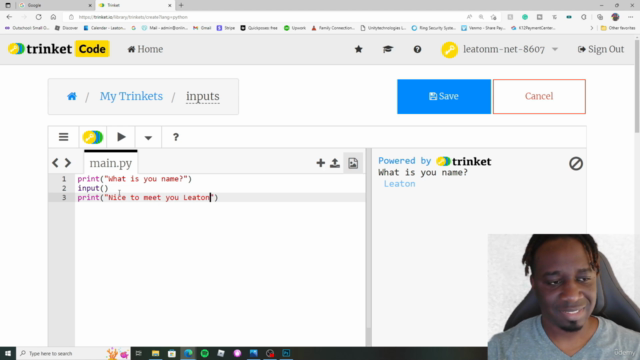The height and width of the screenshot is (360, 640).
Task: Open Microsoft Edge from the taskbar
Action: [188, 353]
